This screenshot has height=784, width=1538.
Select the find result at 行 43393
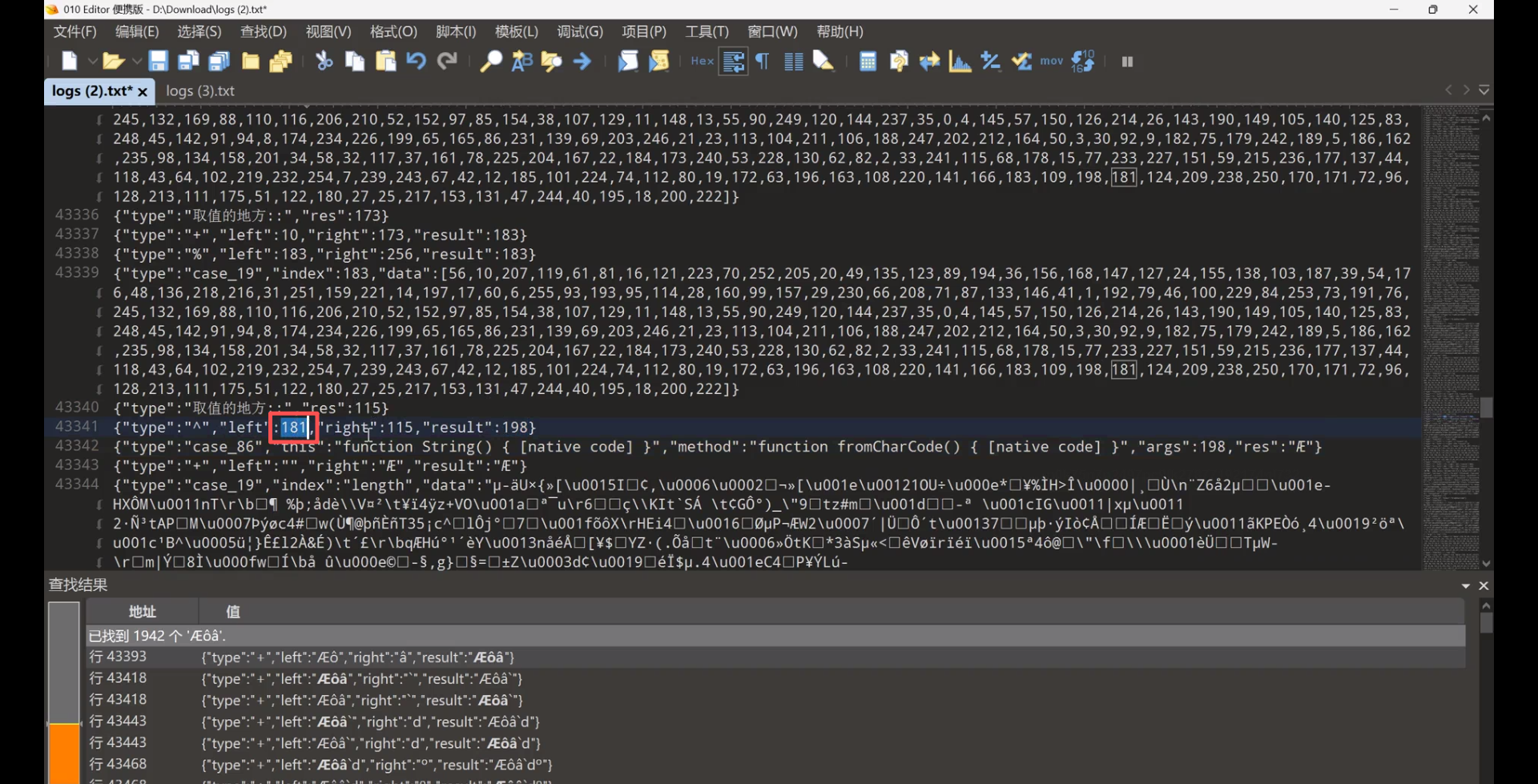(x=775, y=657)
